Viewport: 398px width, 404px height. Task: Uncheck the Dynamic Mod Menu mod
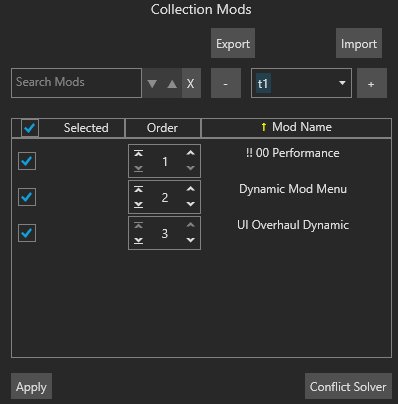click(x=27, y=197)
